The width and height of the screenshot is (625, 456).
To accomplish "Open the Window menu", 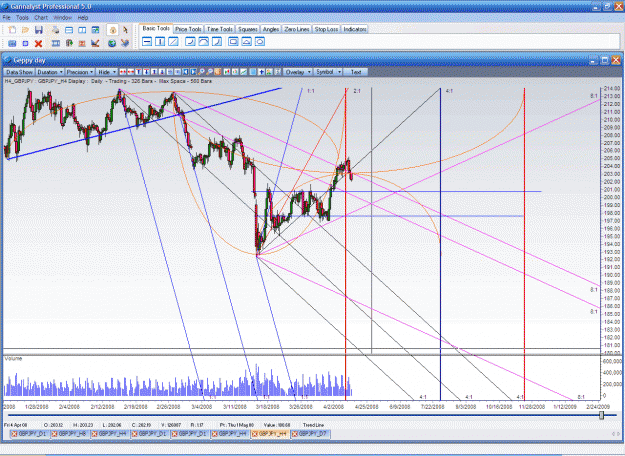I will pyautogui.click(x=62, y=18).
